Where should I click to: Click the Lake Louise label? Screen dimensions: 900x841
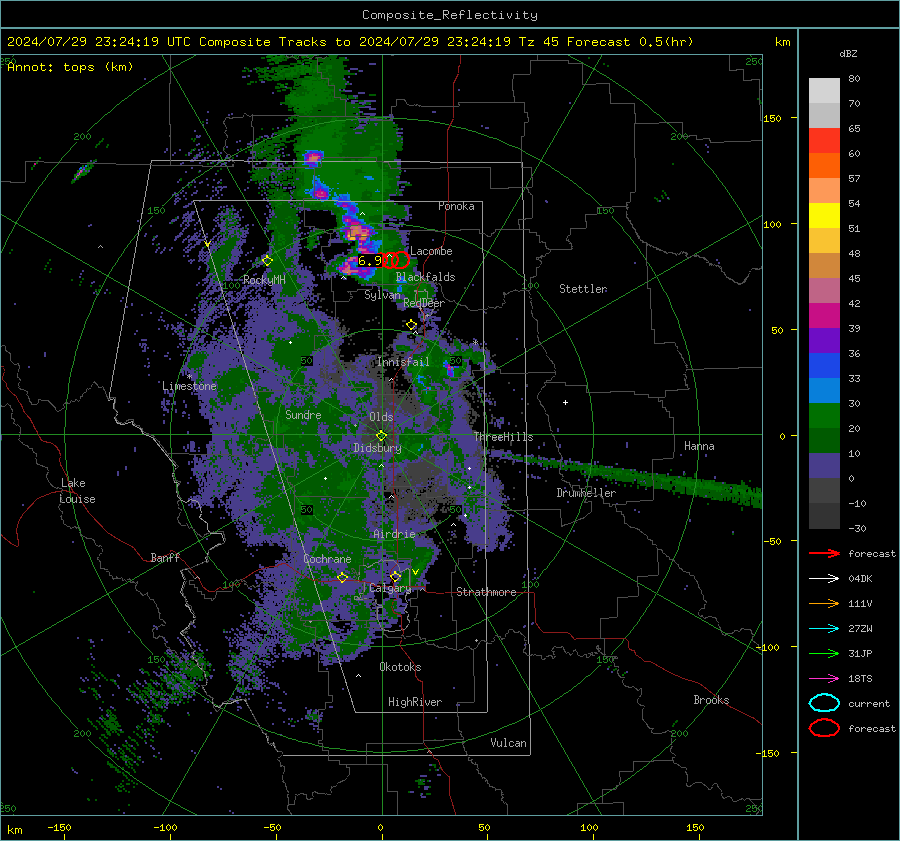point(78,491)
